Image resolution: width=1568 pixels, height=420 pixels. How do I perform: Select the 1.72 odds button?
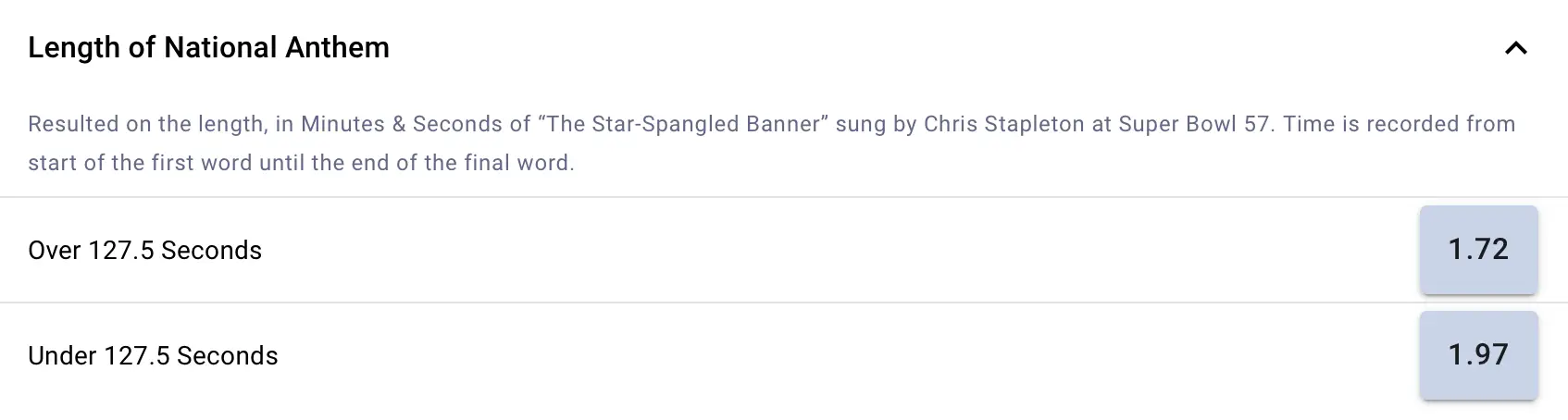[x=1478, y=250]
